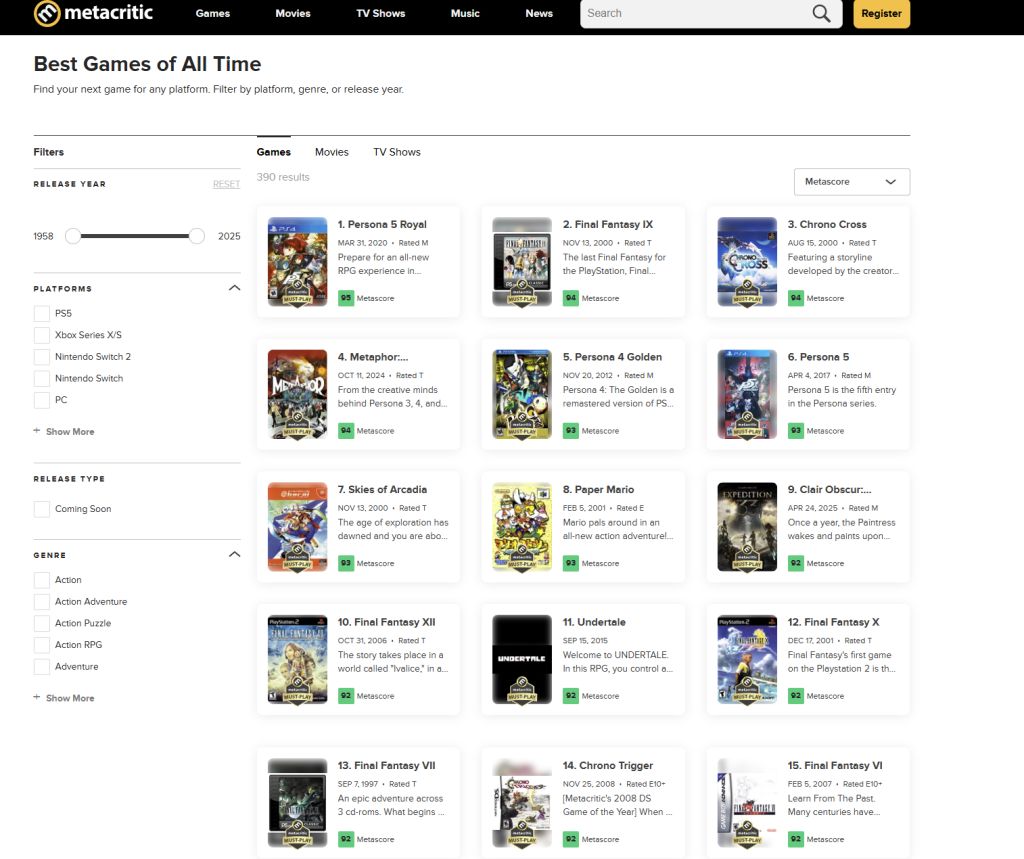The width and height of the screenshot is (1024, 859).
Task: Click the plus icon beside Platforms Show More
Action: [37, 430]
